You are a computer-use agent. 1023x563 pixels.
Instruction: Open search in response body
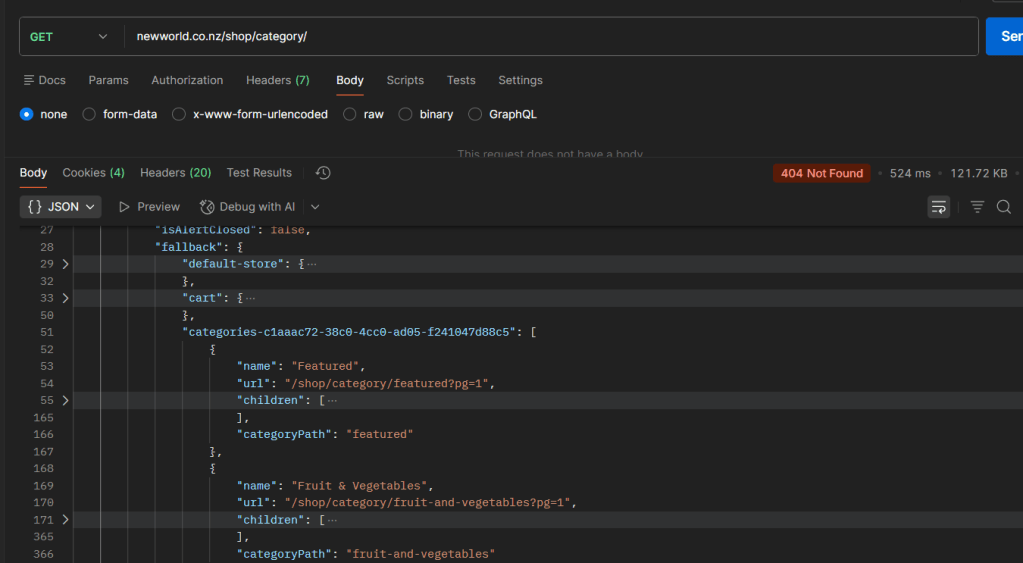click(1004, 207)
